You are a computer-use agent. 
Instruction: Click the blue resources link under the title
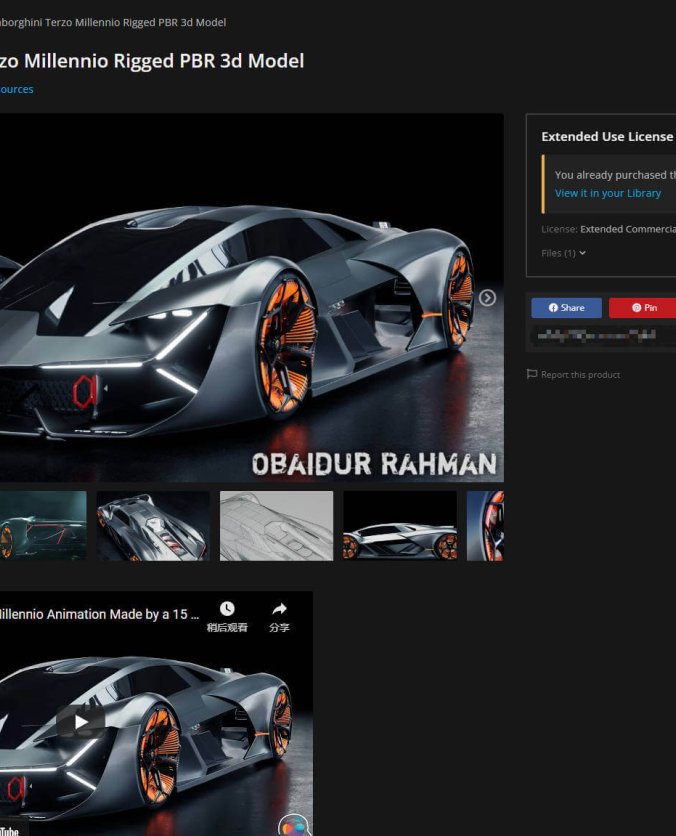tap(16, 89)
